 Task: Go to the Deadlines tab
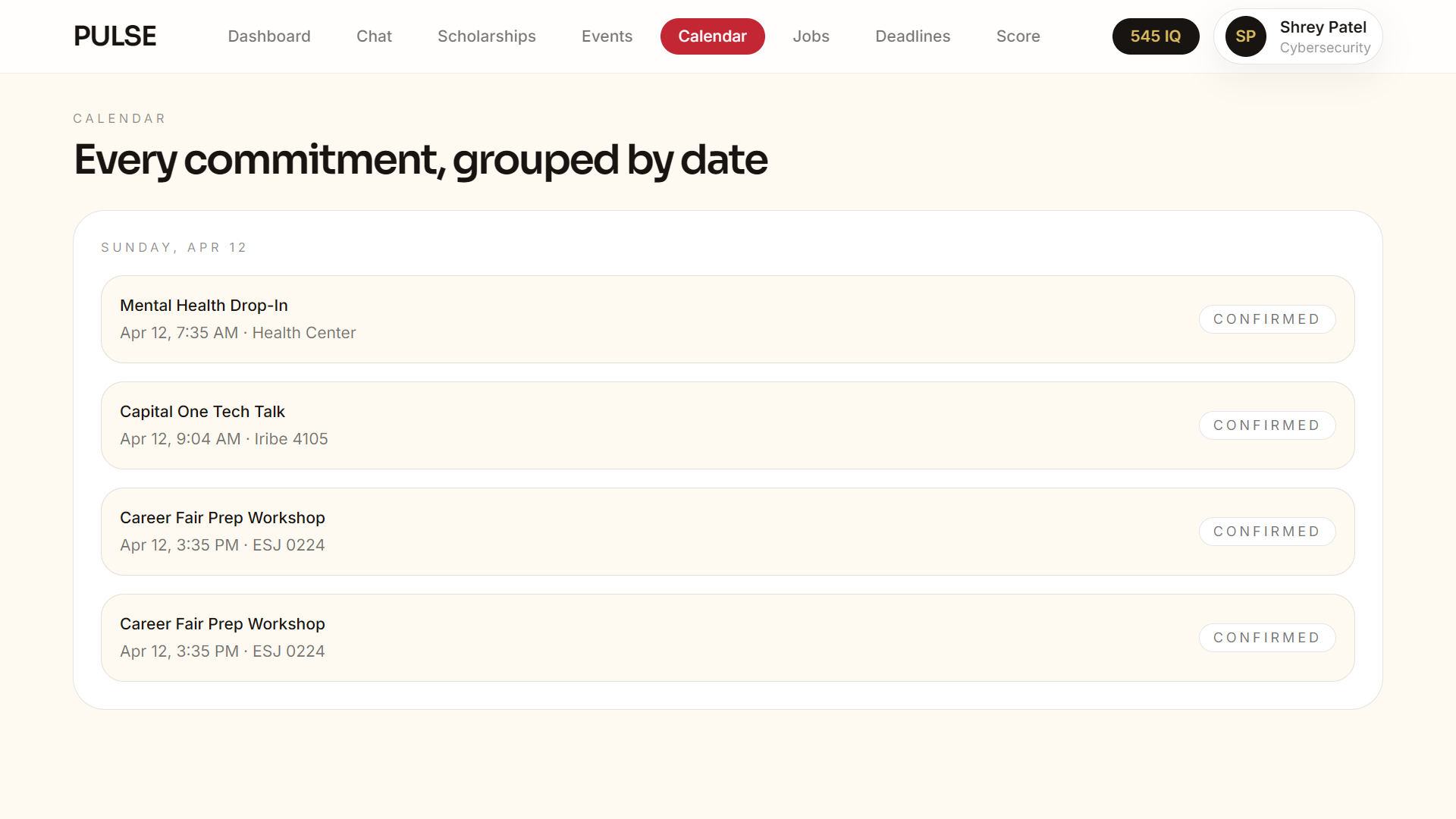click(x=912, y=36)
